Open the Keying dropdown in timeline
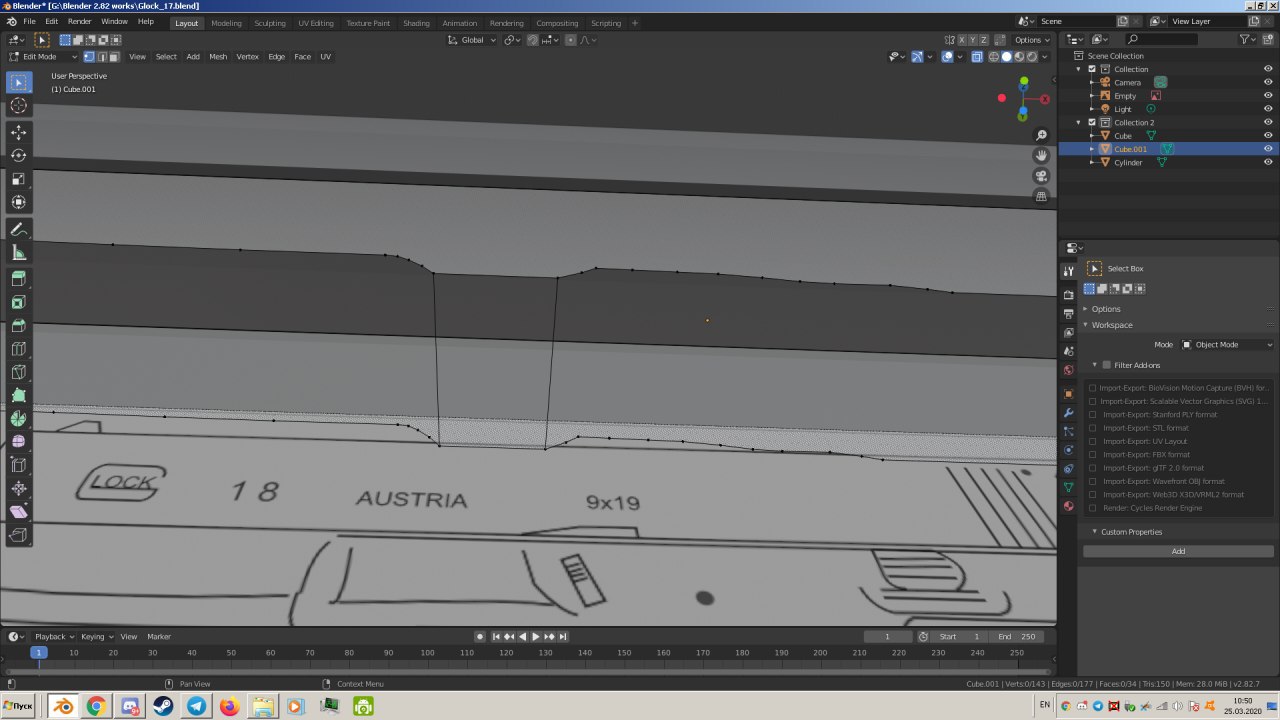 tap(96, 637)
